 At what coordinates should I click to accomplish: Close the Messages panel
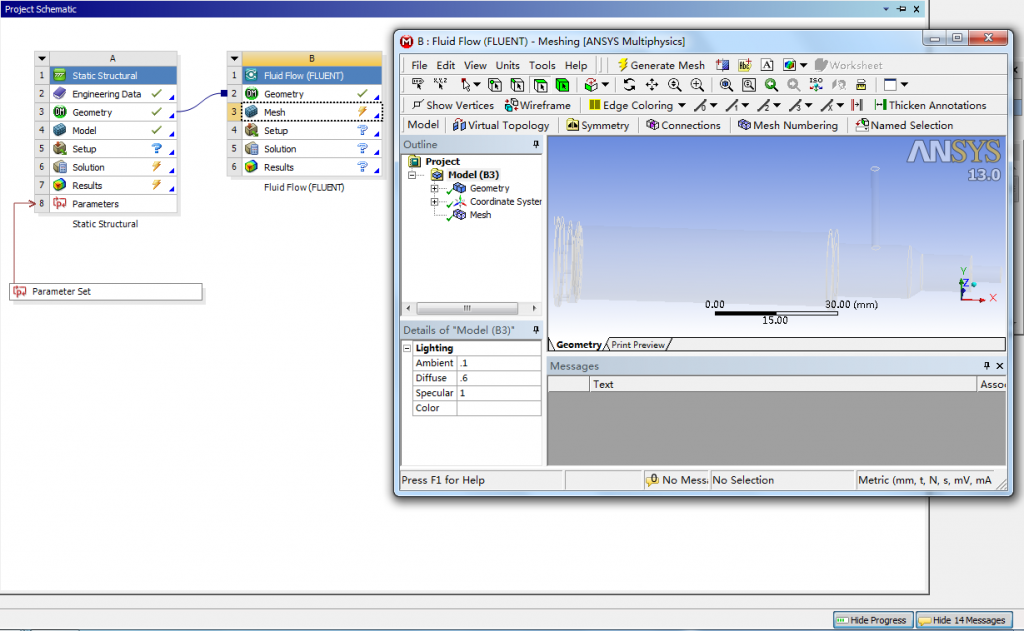999,366
